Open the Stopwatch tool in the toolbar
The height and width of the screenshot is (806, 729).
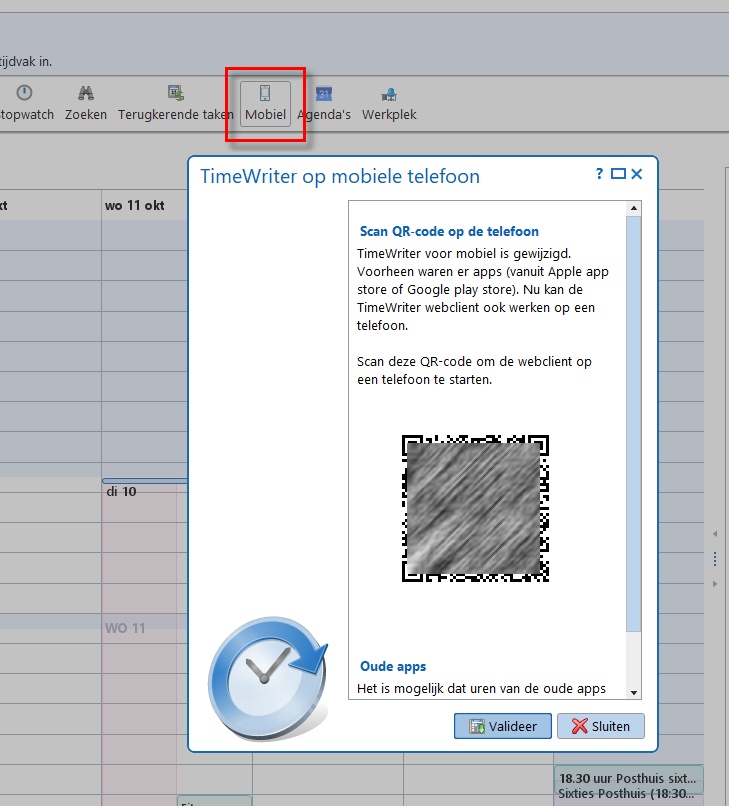(x=24, y=103)
